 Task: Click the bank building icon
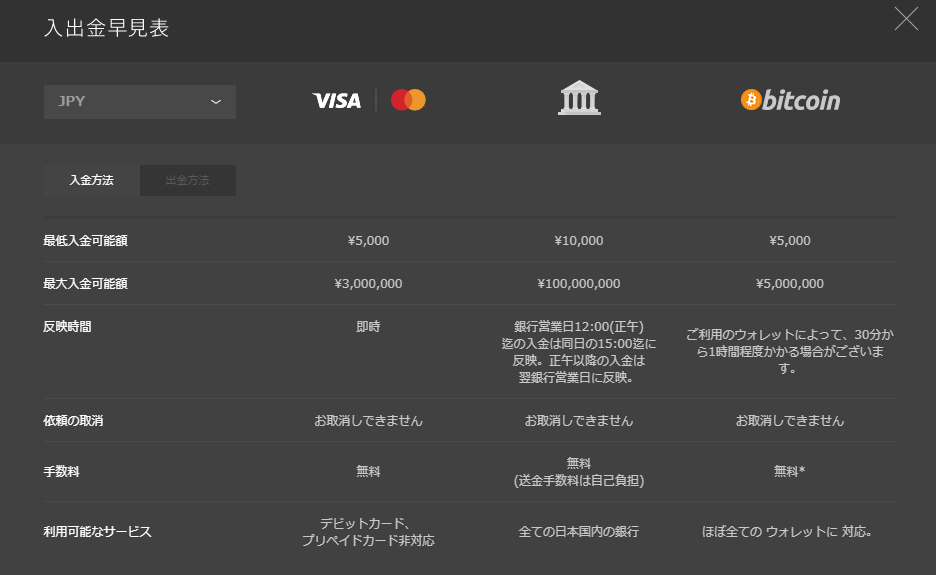tap(579, 98)
